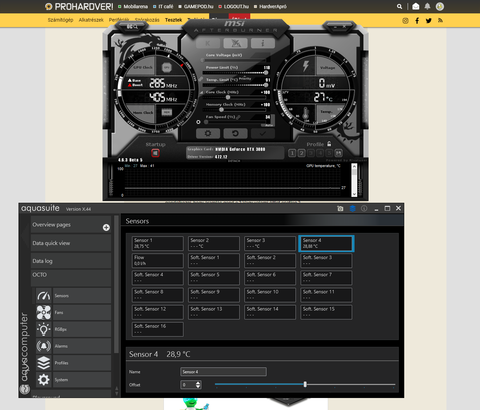This screenshot has height=410, width=480.
Task: Save Afterburner profile with save icon
Action: tap(338, 153)
